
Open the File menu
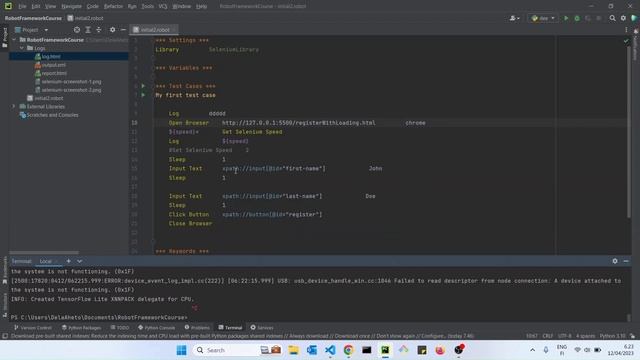[x=22, y=7]
